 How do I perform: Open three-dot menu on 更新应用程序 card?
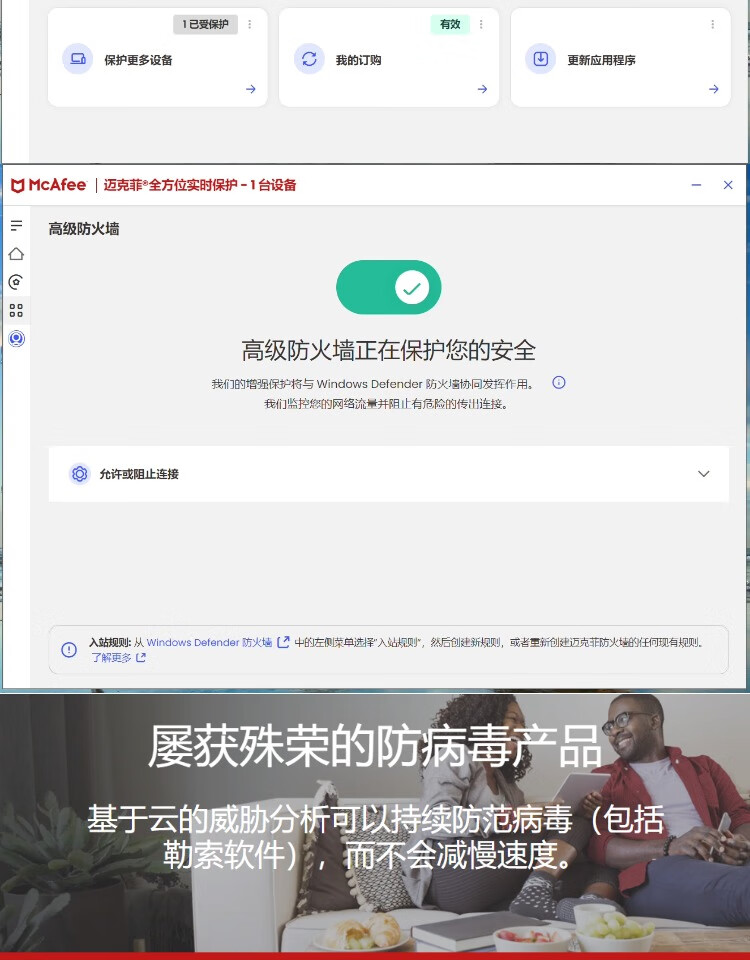[713, 24]
